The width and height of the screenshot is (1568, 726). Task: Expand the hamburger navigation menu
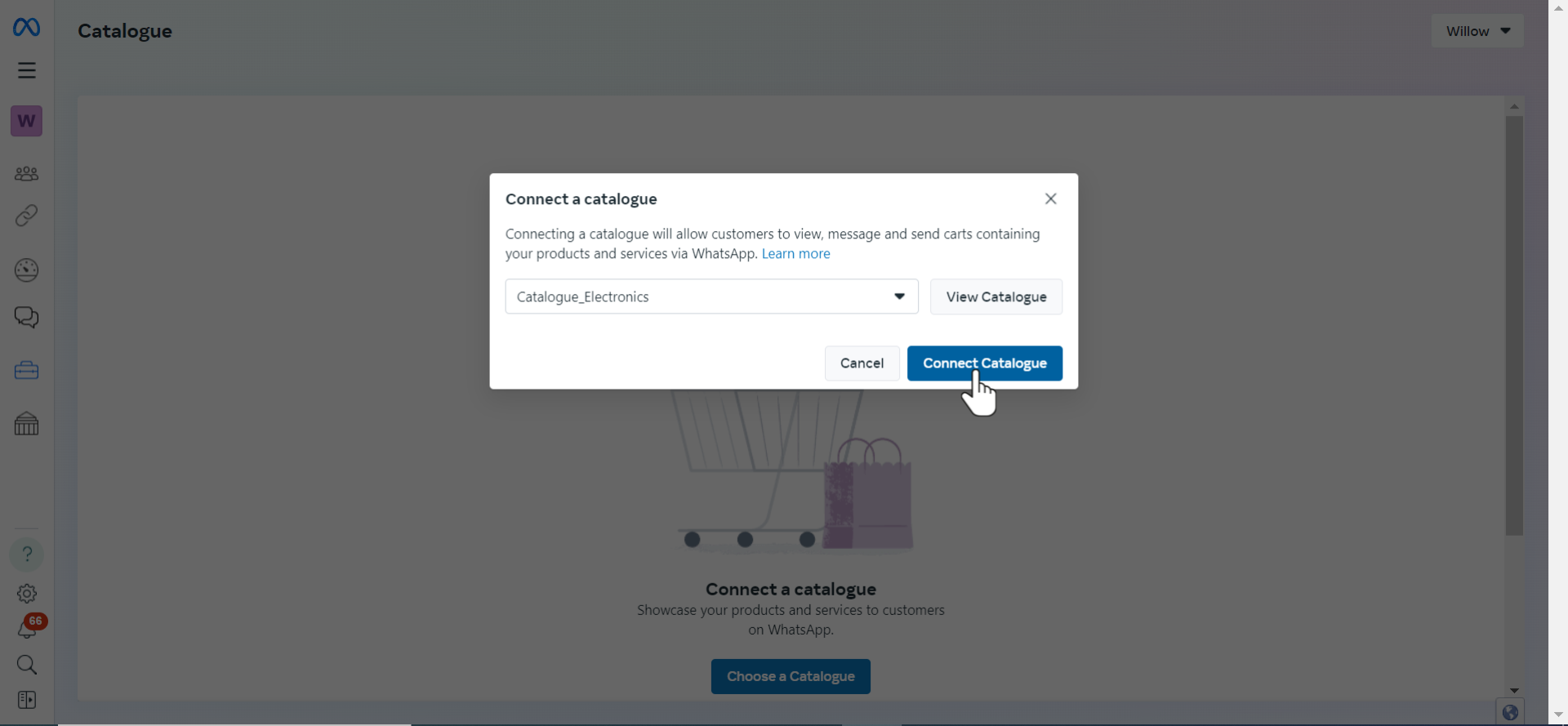(27, 70)
